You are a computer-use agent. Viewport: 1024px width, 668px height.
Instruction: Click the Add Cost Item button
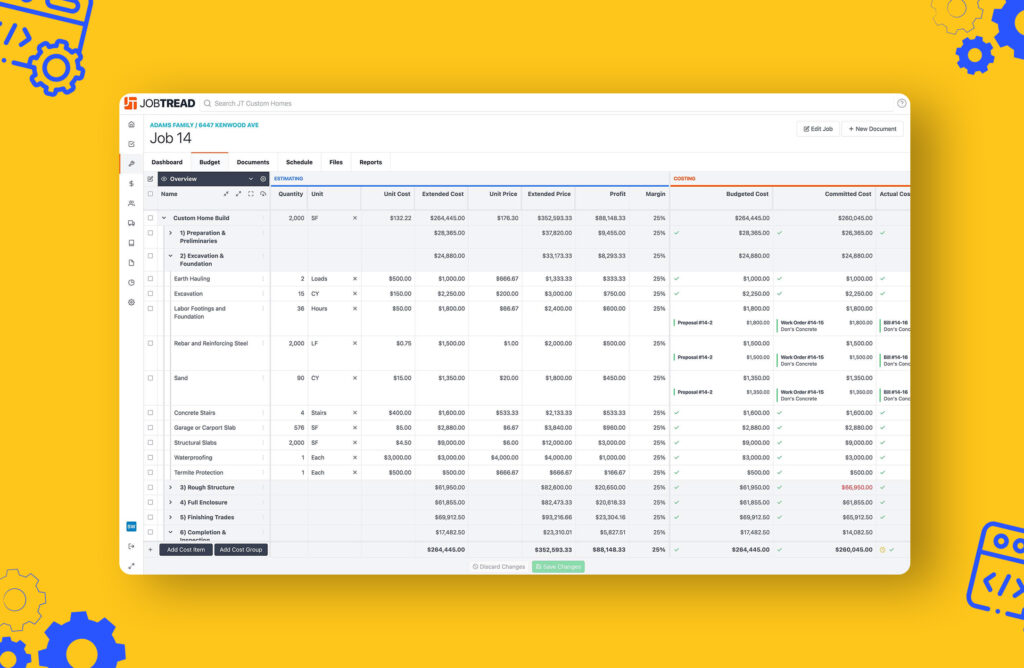[185, 550]
